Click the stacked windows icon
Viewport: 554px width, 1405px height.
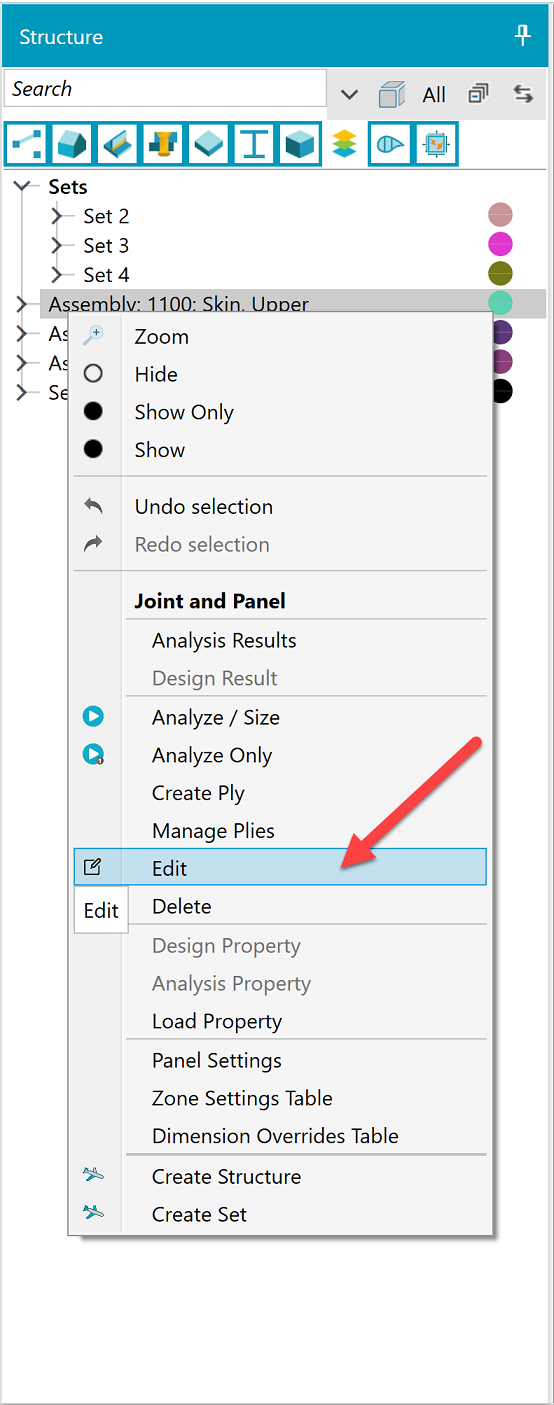tap(479, 94)
